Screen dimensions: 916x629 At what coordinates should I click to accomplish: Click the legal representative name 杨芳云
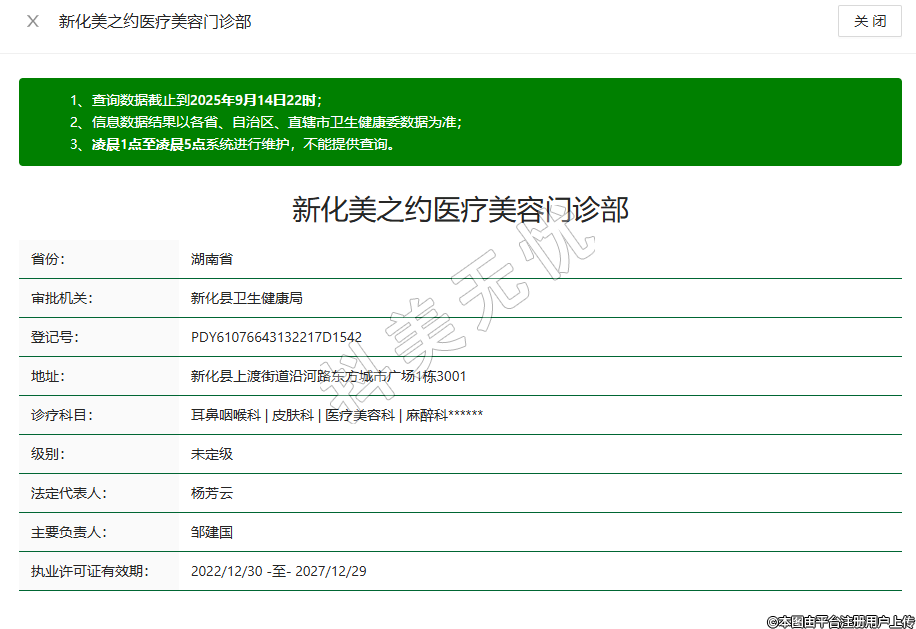pyautogui.click(x=212, y=493)
